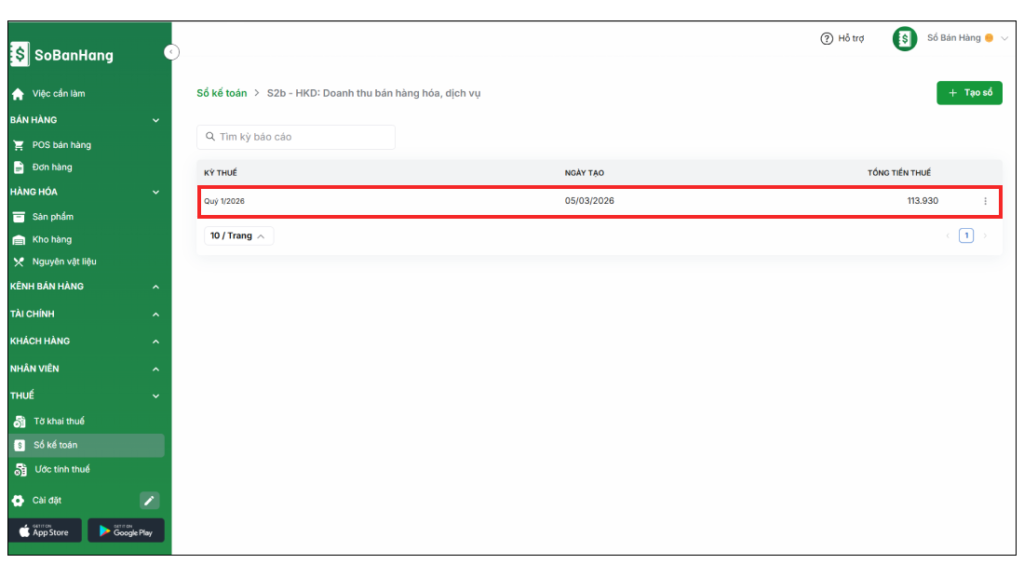Collapse the sidebar using the arrow button

point(171,51)
